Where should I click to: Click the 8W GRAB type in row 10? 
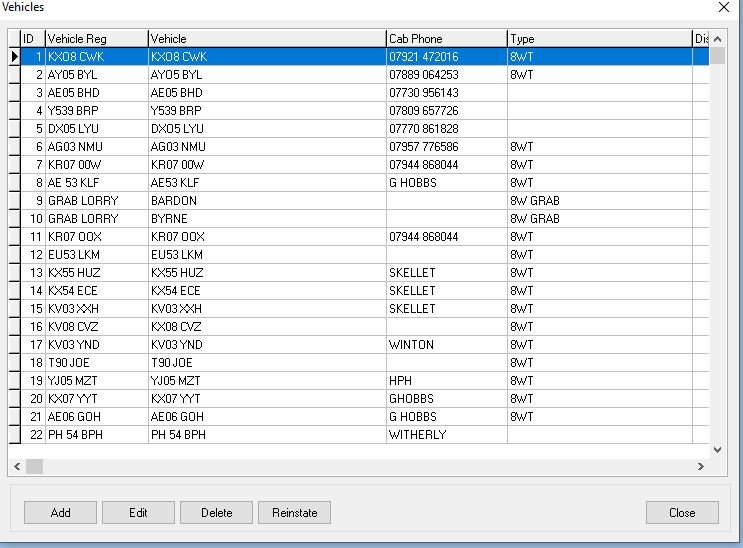600,219
